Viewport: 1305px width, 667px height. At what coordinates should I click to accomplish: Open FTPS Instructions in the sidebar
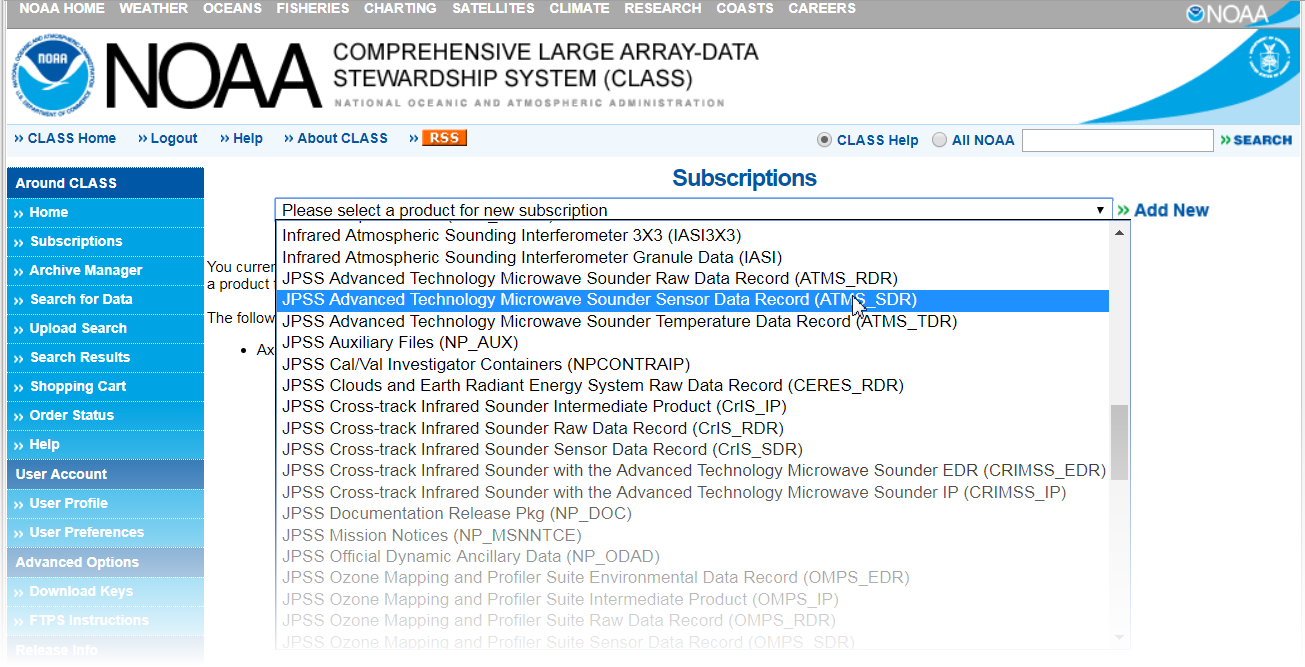(x=105, y=620)
